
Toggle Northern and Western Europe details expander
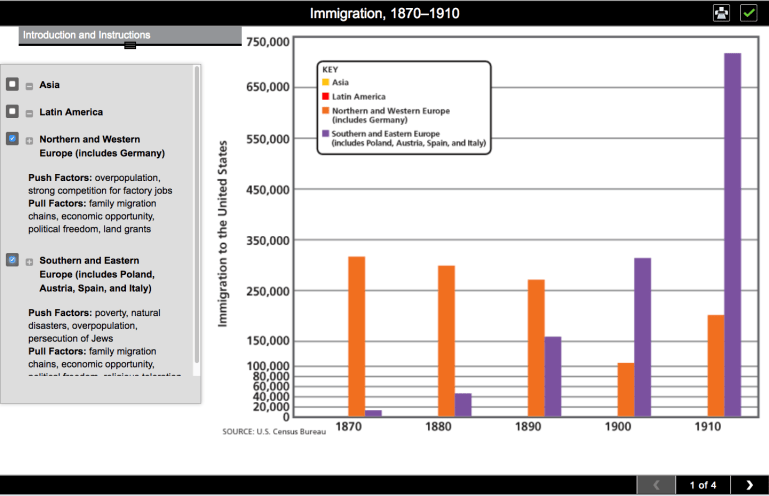(29, 140)
